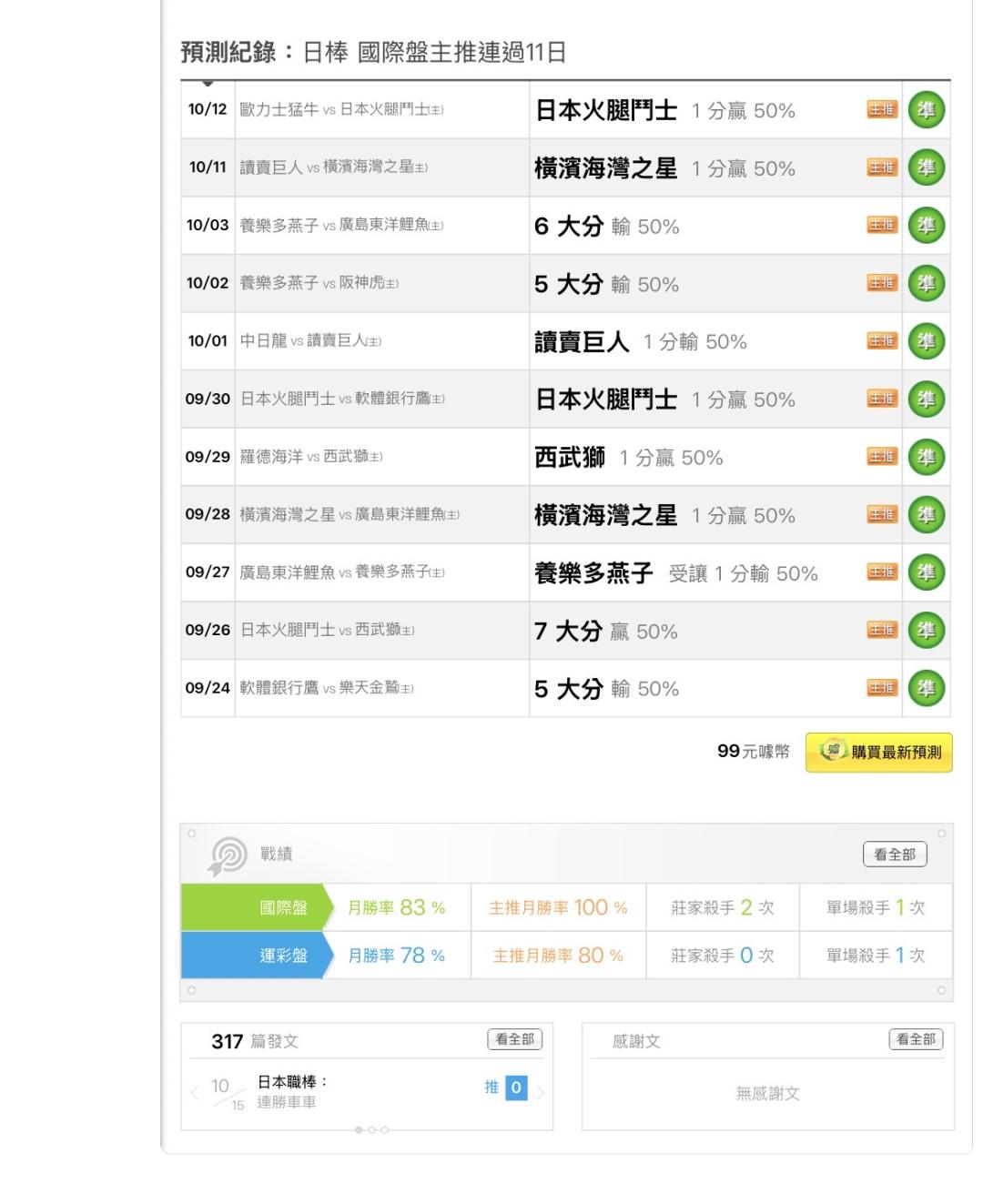Click matchup 廣島東洋鯉魚 vs 養樂多燕子
The width and height of the screenshot is (983, 1204).
click(x=342, y=572)
